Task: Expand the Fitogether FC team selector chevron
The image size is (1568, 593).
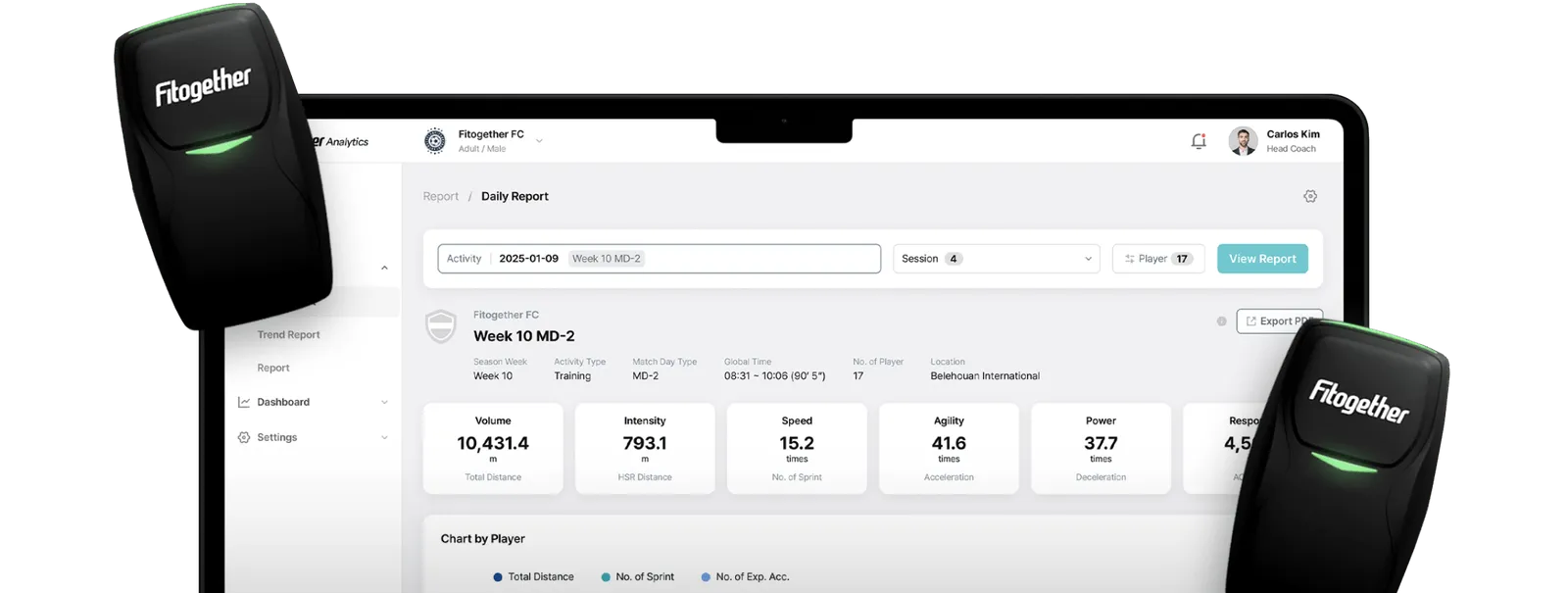Action: (539, 141)
